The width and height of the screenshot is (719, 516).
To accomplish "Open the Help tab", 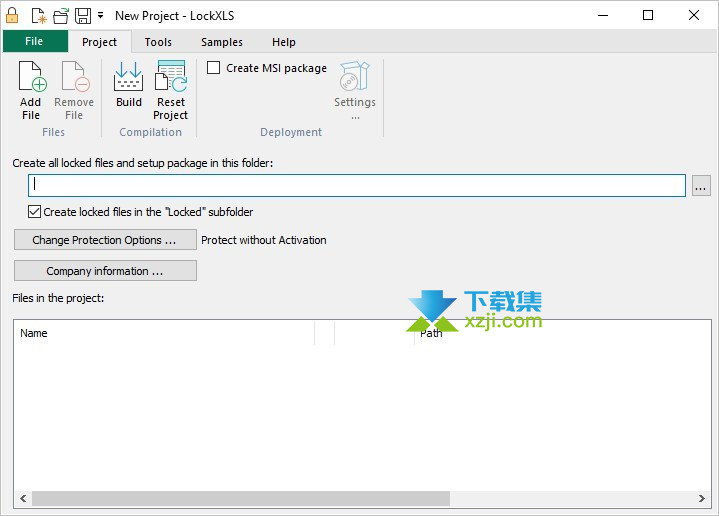I will [x=284, y=42].
